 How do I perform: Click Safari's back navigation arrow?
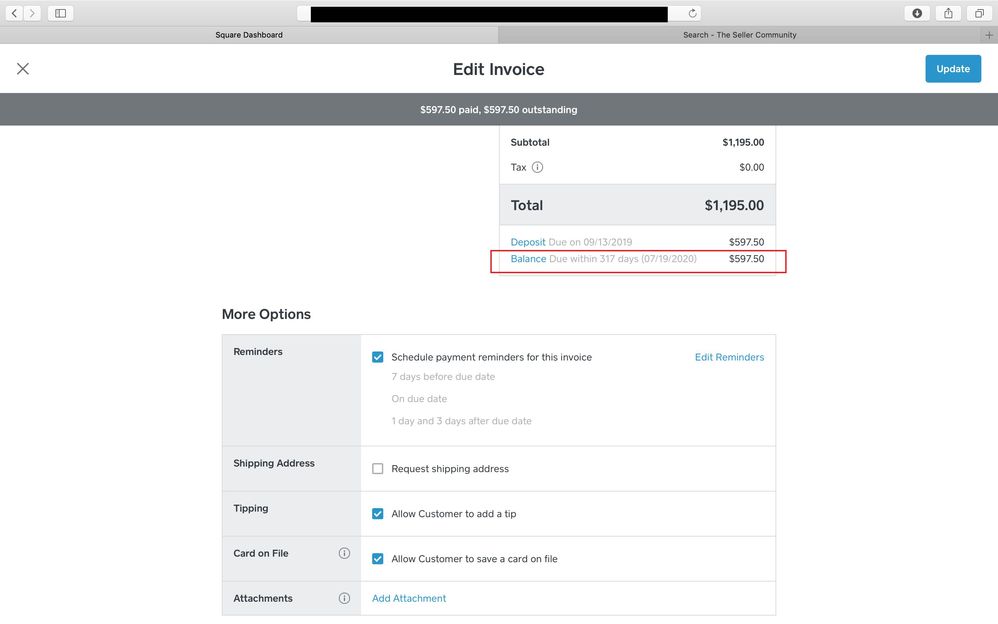point(15,13)
